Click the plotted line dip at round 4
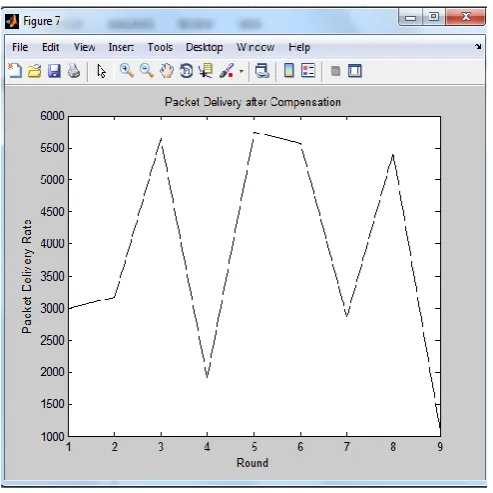 207,376
